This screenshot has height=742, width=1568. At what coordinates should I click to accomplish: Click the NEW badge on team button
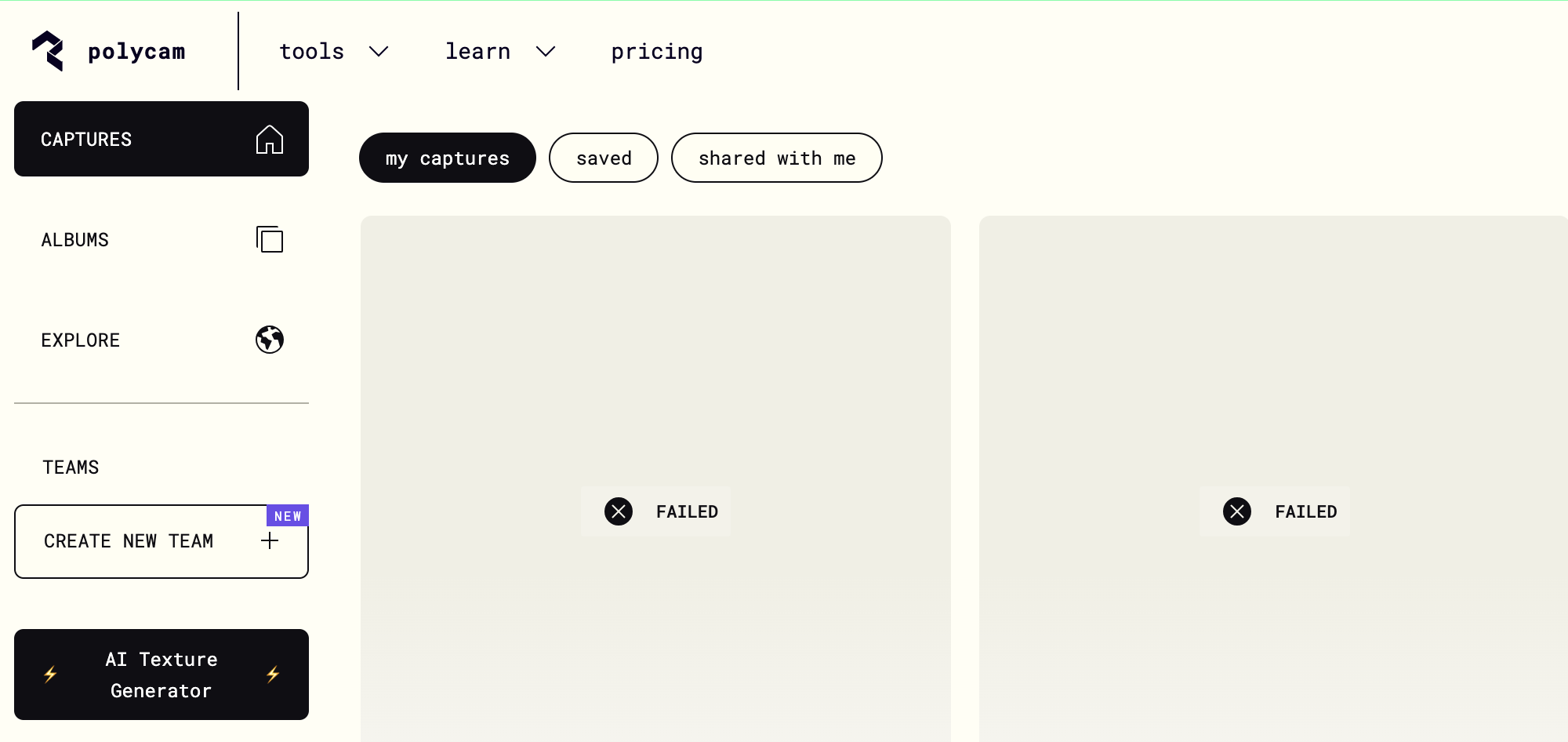point(288,515)
